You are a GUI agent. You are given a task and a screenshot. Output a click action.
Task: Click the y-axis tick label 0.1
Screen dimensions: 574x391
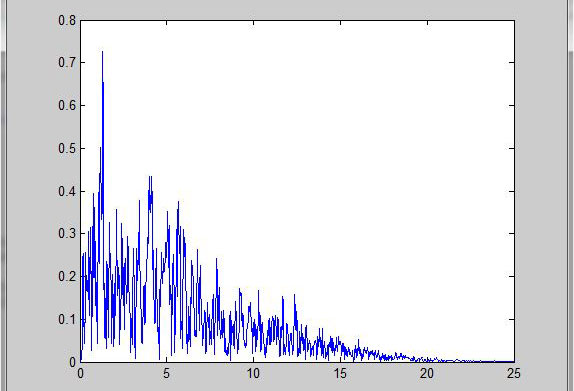tap(67, 319)
